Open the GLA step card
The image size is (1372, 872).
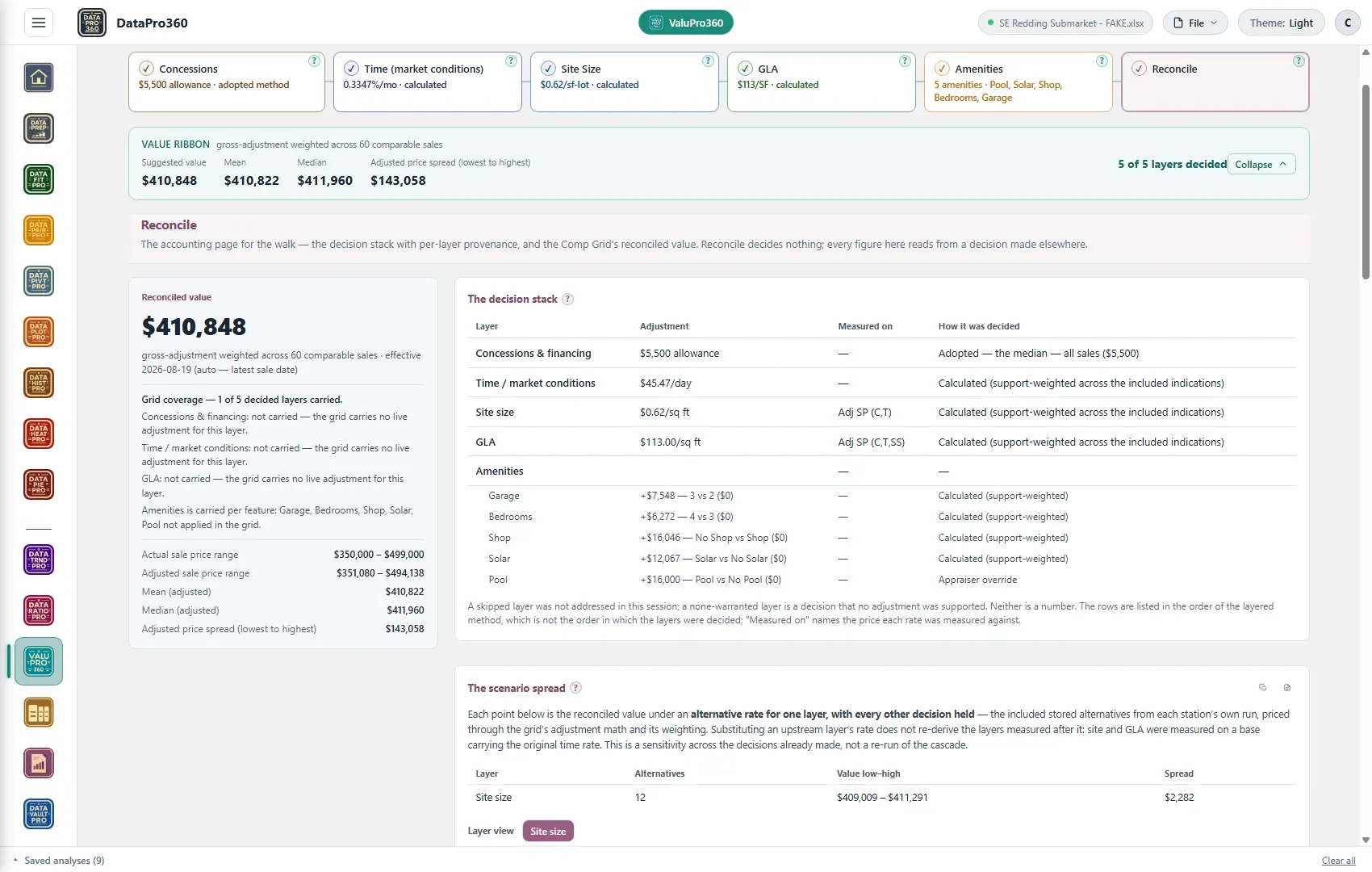tap(822, 82)
